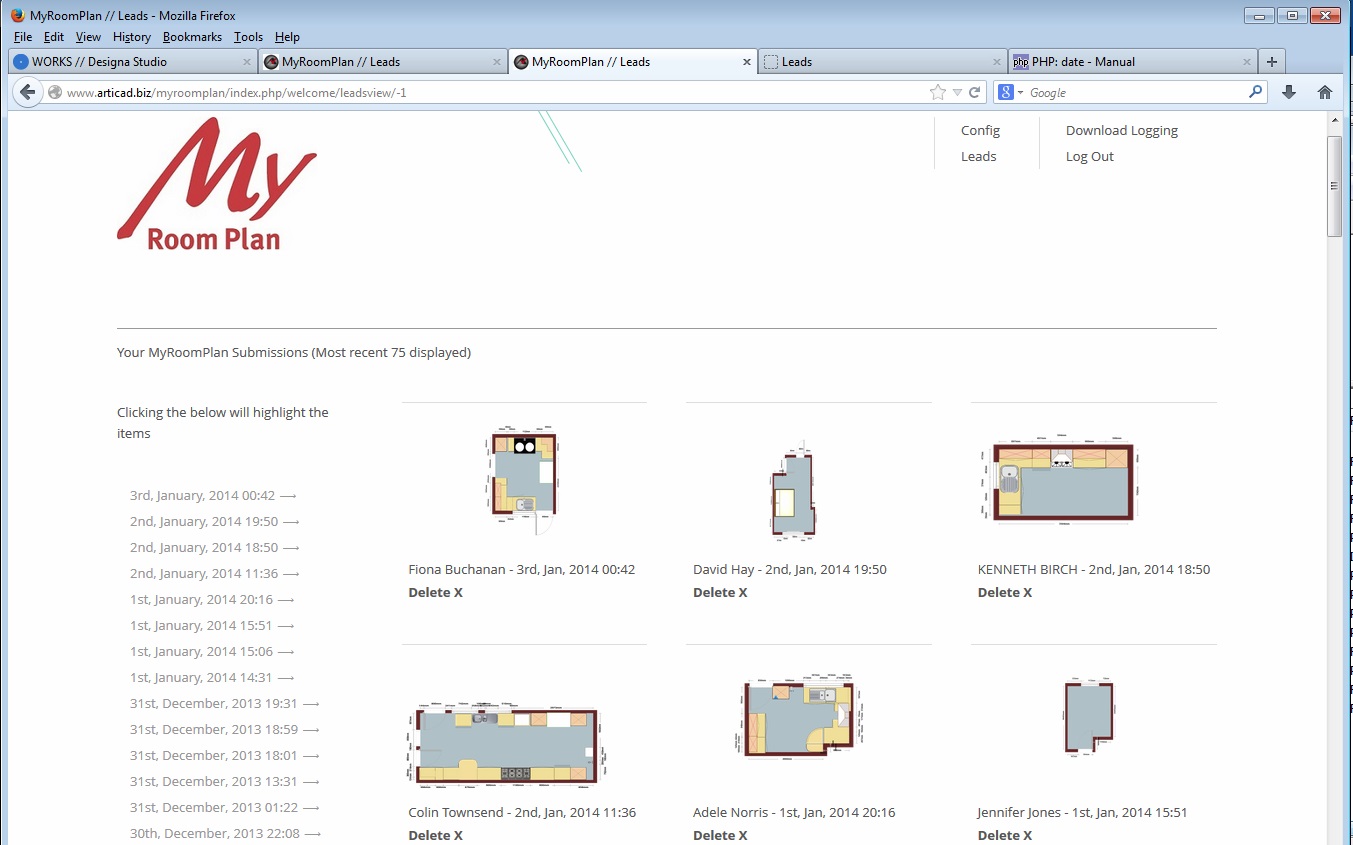Screen dimensions: 1353x845
Task: Highlight the 31st, December, 2013 18:01 entry
Action: click(225, 755)
